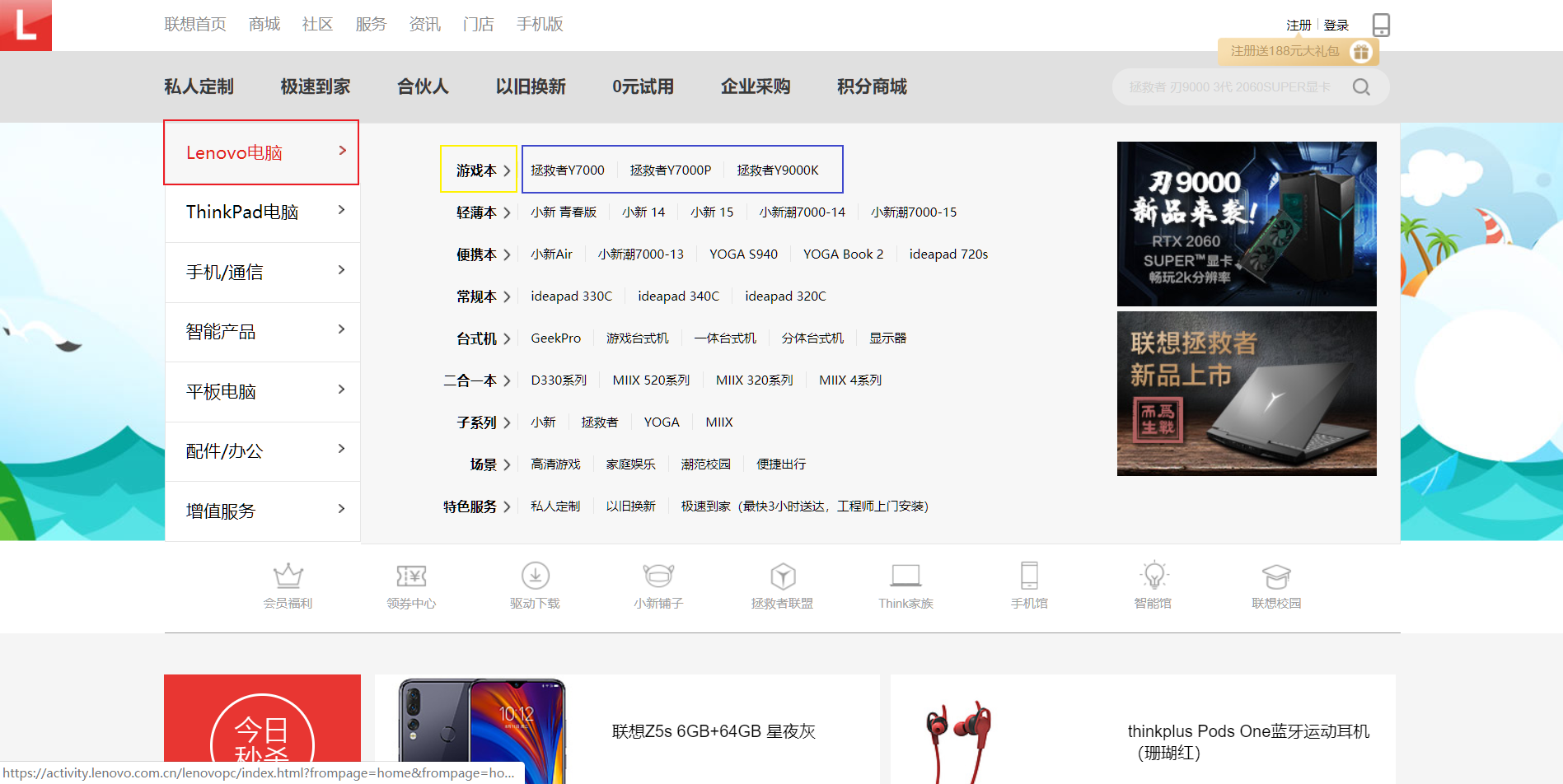
Task: Select 合伙人 in navigation bar
Action: 423,86
